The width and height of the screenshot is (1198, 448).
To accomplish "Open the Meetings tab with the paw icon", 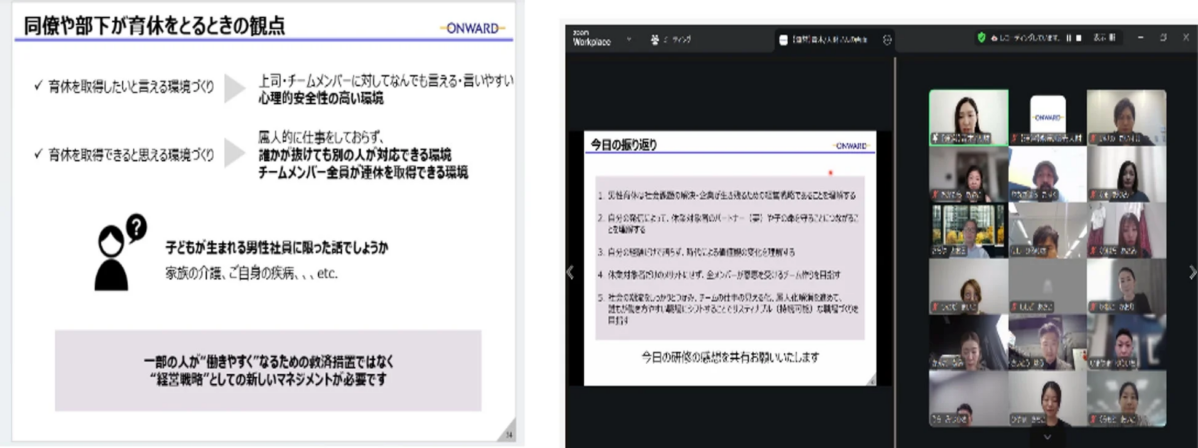I will [670, 39].
